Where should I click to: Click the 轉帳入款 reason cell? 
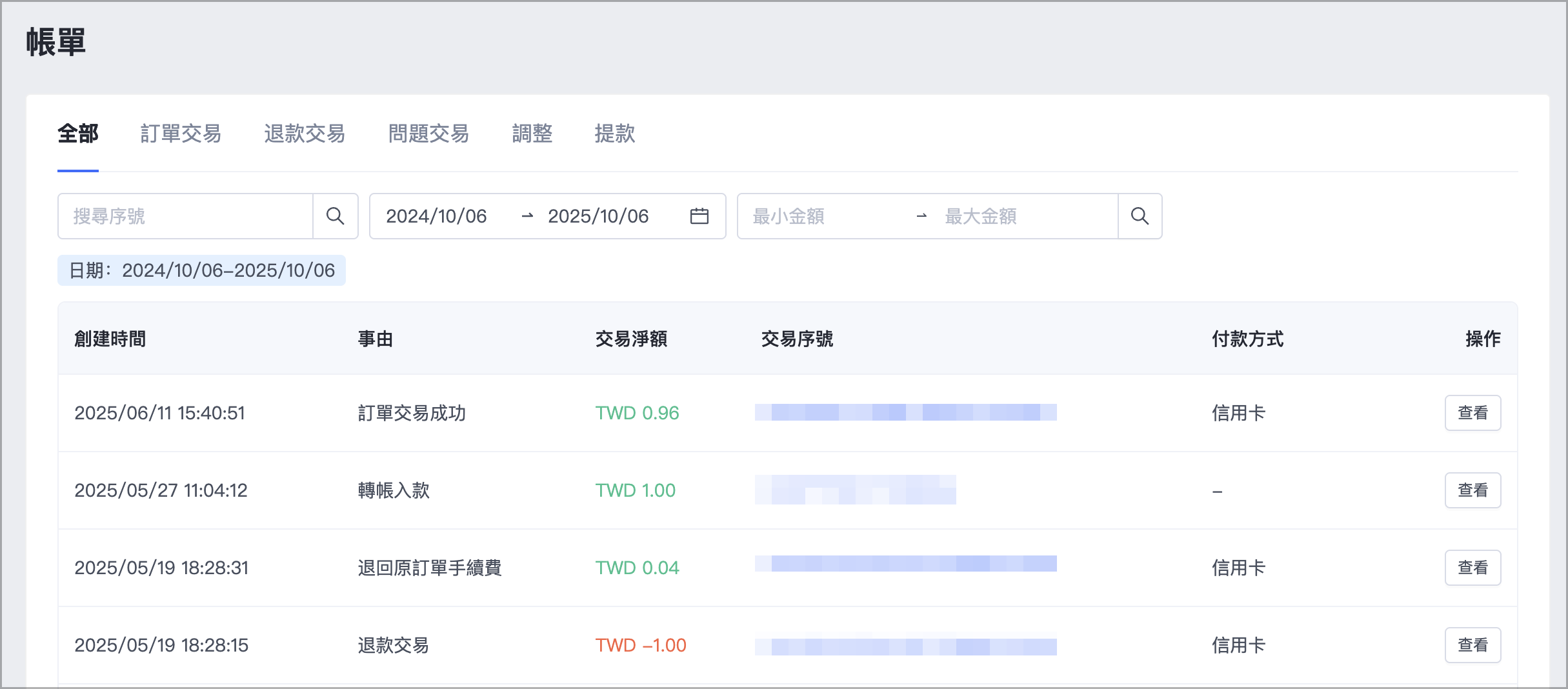[394, 490]
